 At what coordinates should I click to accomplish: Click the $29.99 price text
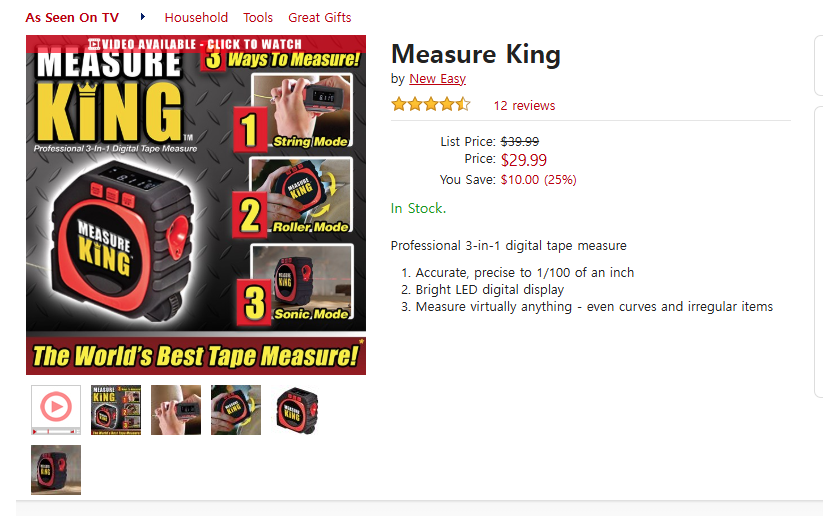click(524, 160)
